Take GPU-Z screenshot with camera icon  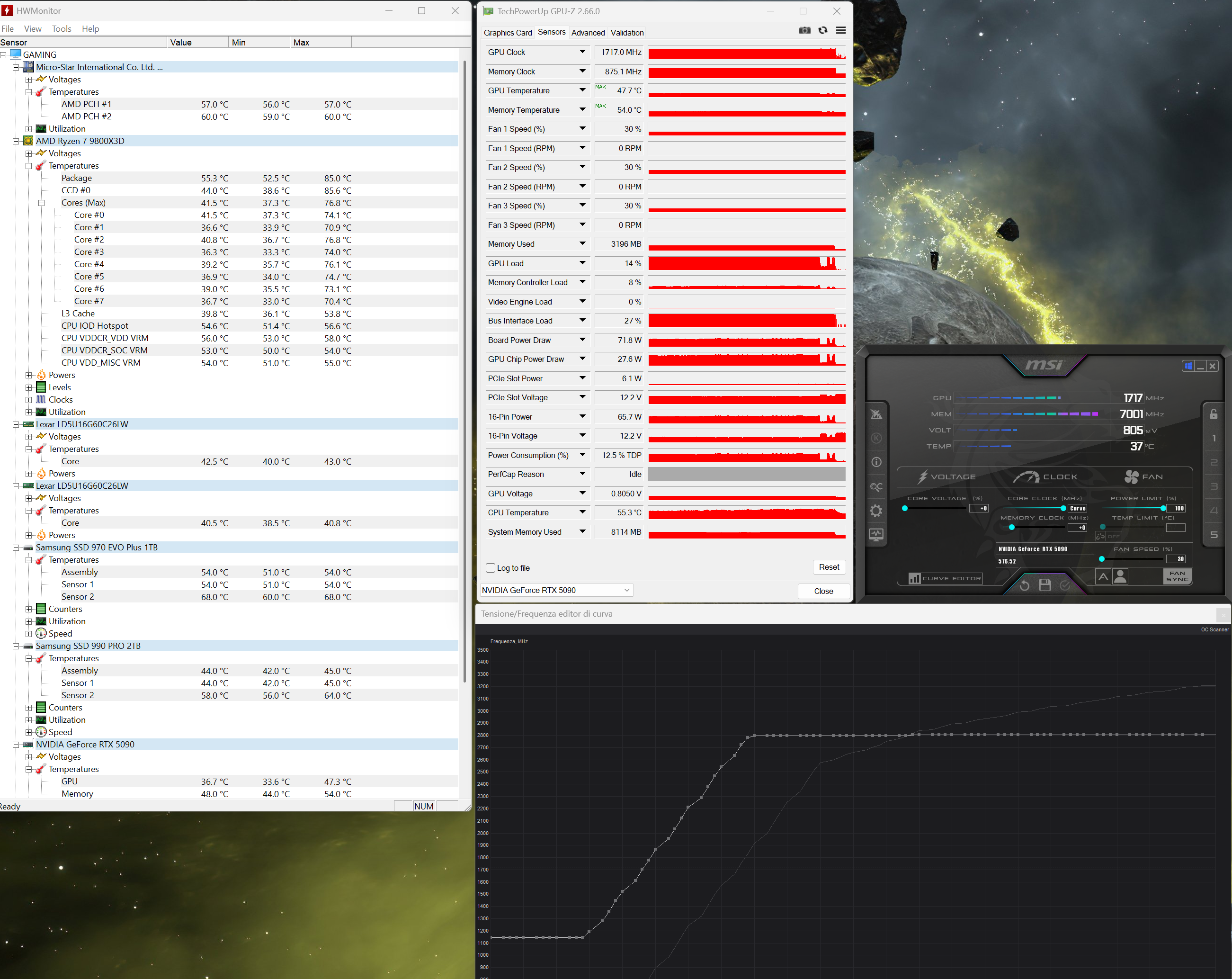(x=804, y=30)
